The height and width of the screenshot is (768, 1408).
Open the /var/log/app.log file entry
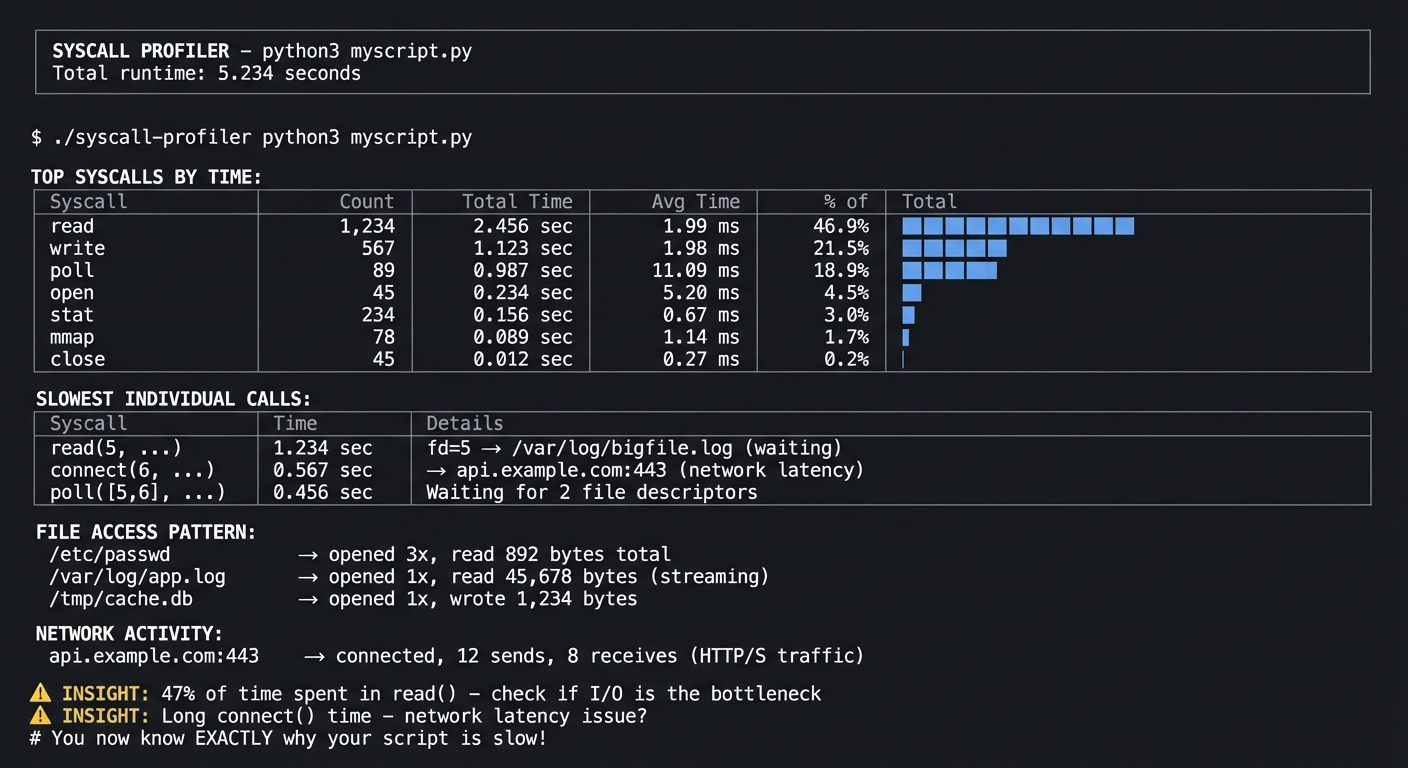[137, 576]
